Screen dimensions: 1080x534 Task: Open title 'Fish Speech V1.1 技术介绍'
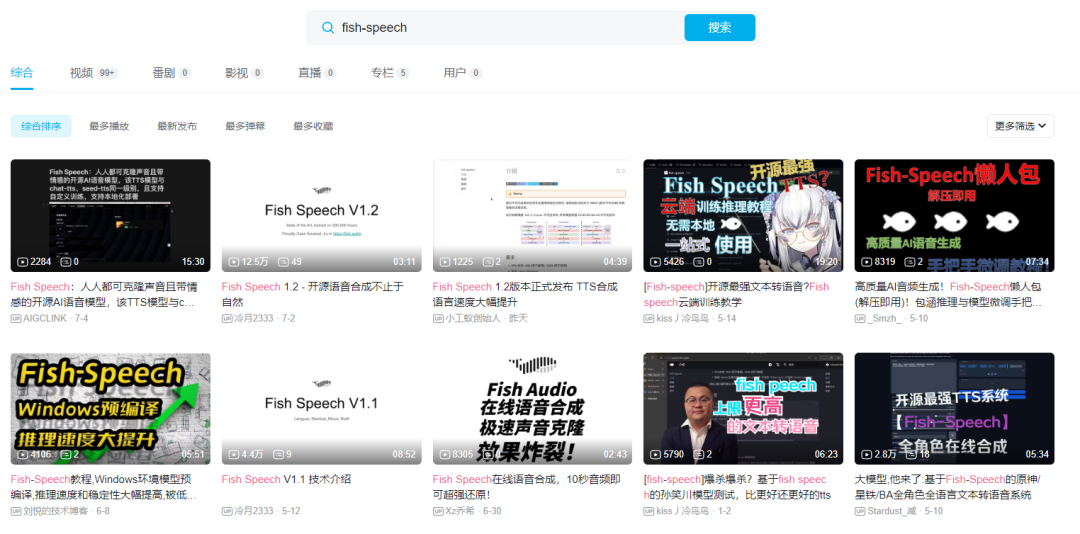pos(286,480)
